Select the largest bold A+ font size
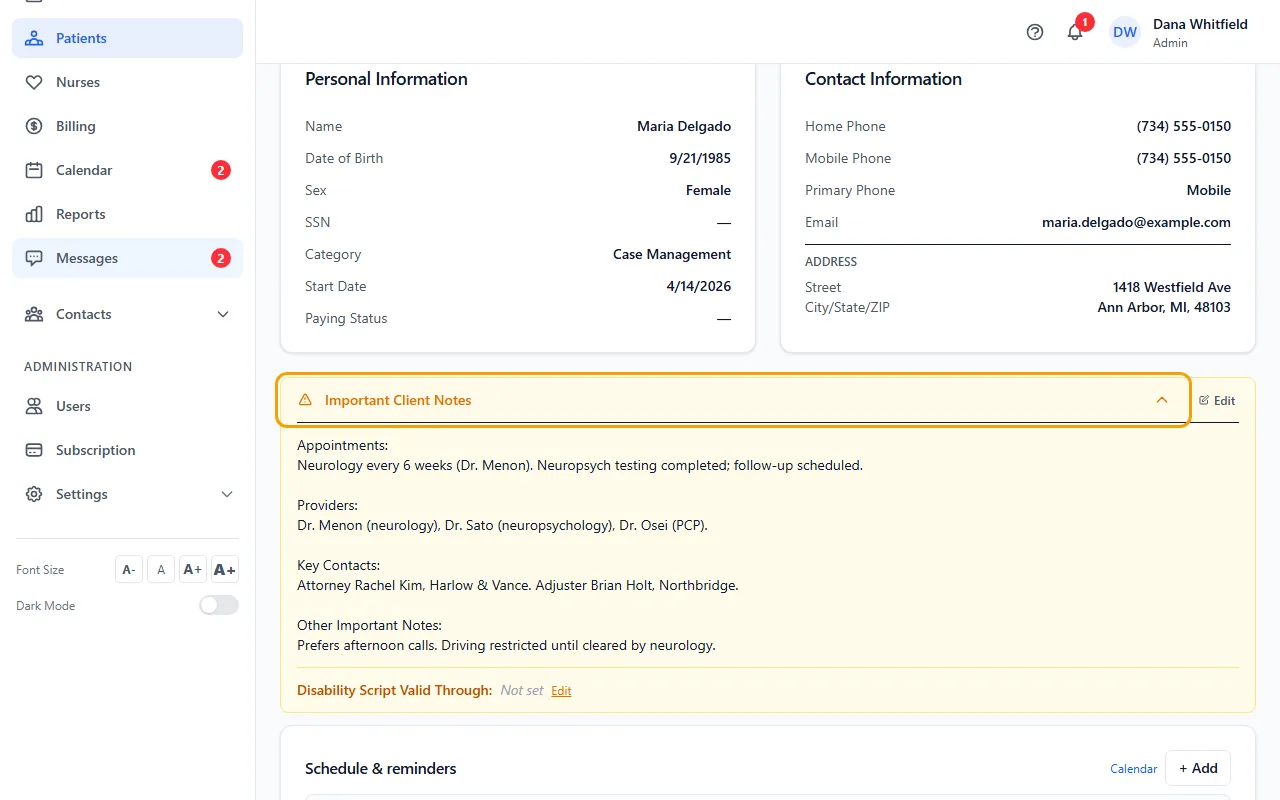 click(225, 569)
